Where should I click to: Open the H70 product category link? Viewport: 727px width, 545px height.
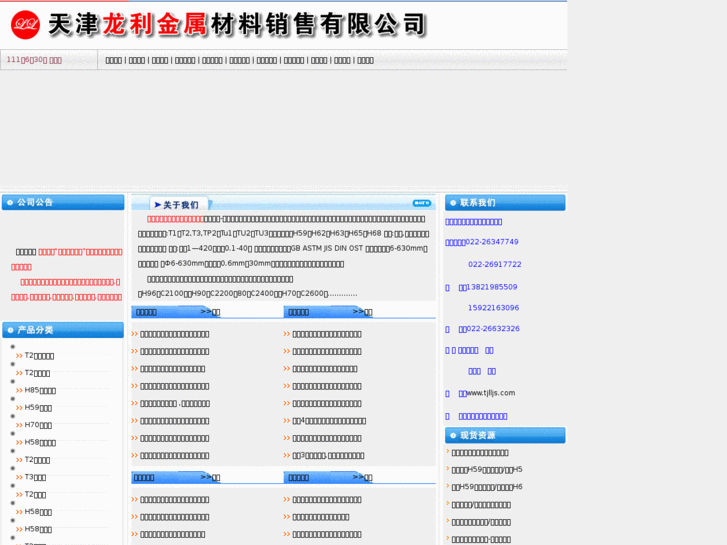click(x=38, y=425)
